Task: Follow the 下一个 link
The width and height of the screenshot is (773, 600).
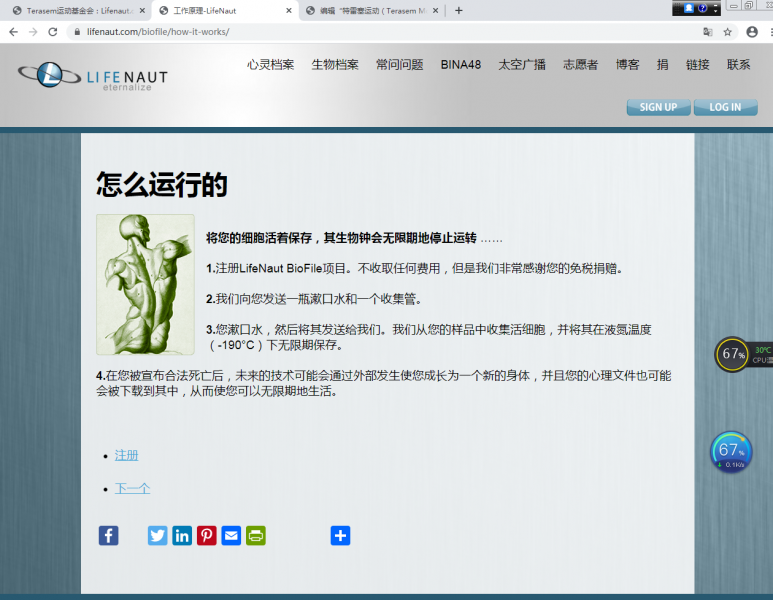Action: [133, 488]
